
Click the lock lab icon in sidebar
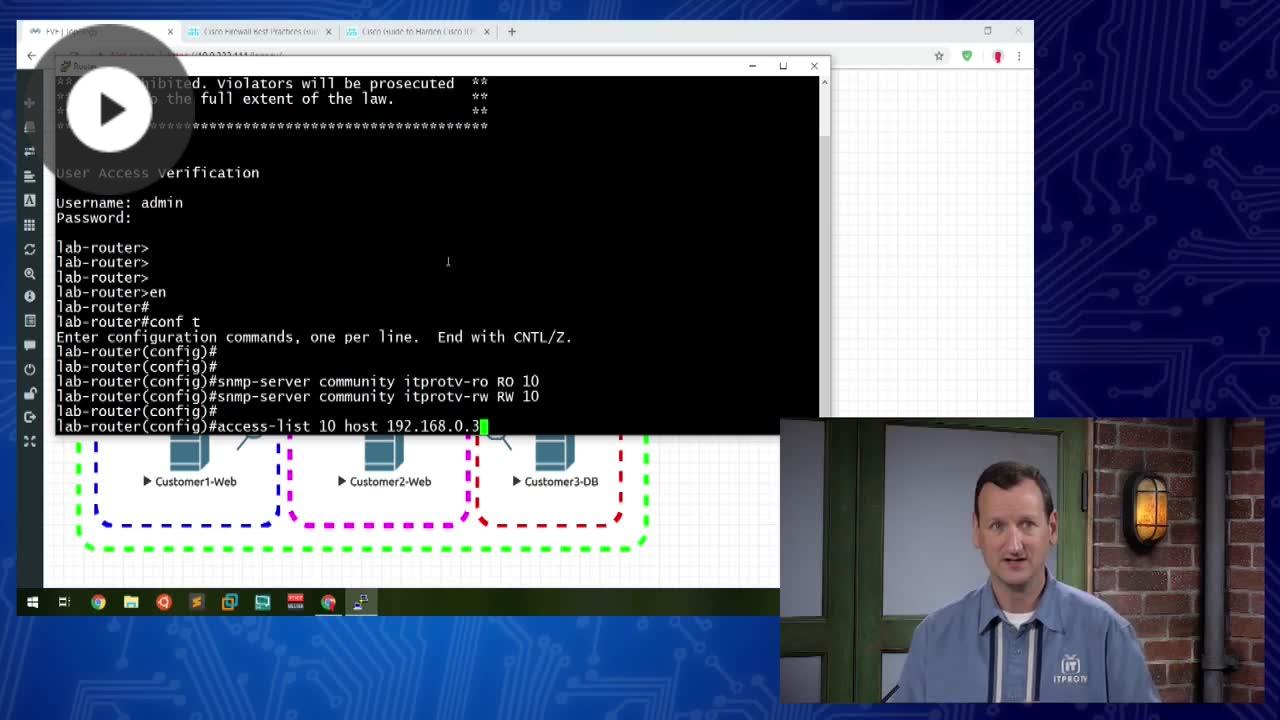click(x=29, y=392)
